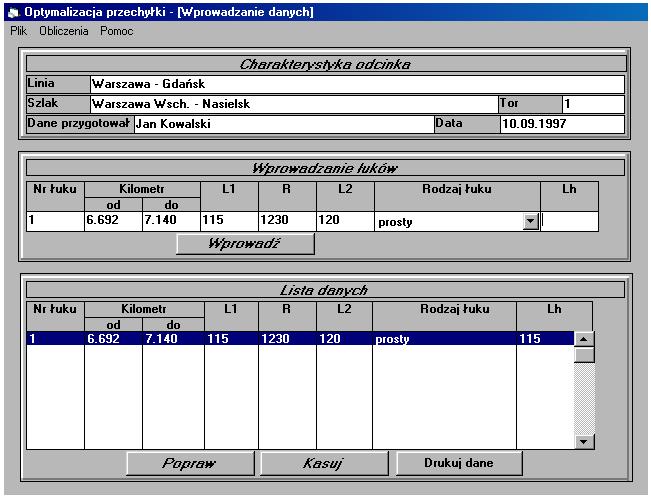Open the Obliczenia menu

tap(64, 31)
